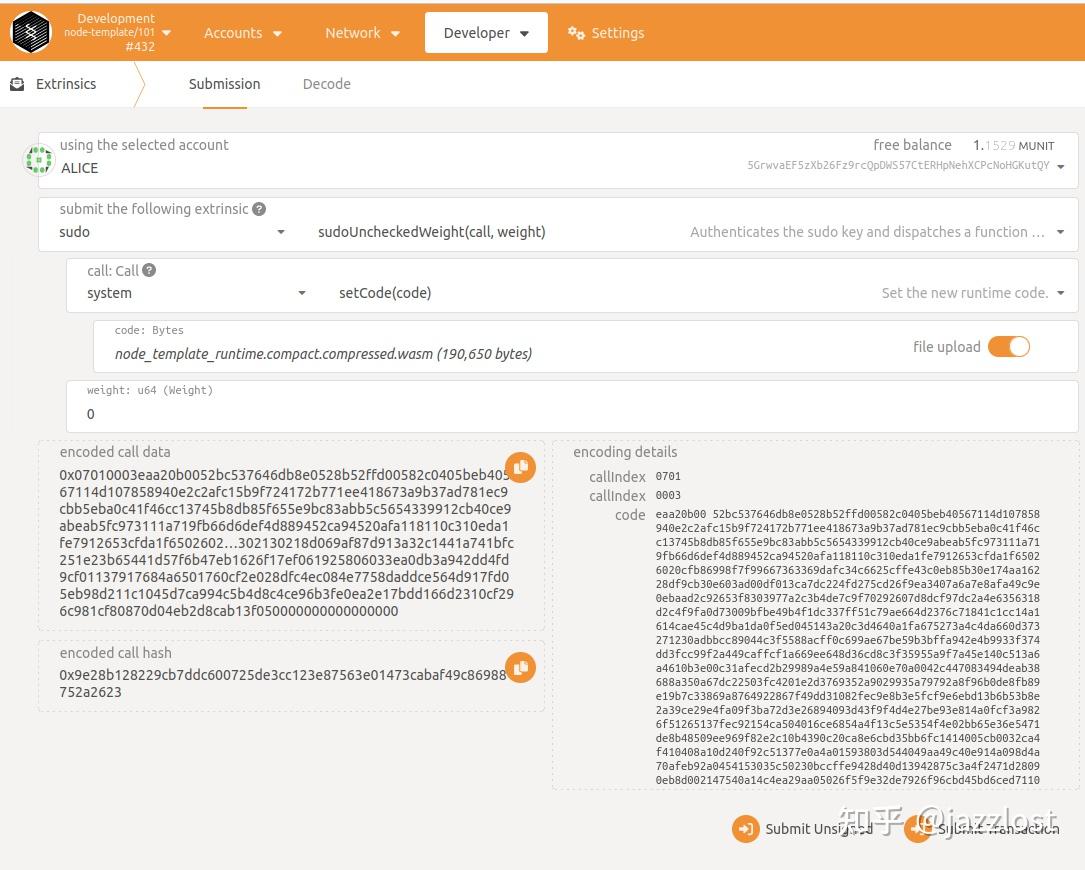Image resolution: width=1085 pixels, height=870 pixels.
Task: Click the weight u64 input field
Action: (x=572, y=407)
